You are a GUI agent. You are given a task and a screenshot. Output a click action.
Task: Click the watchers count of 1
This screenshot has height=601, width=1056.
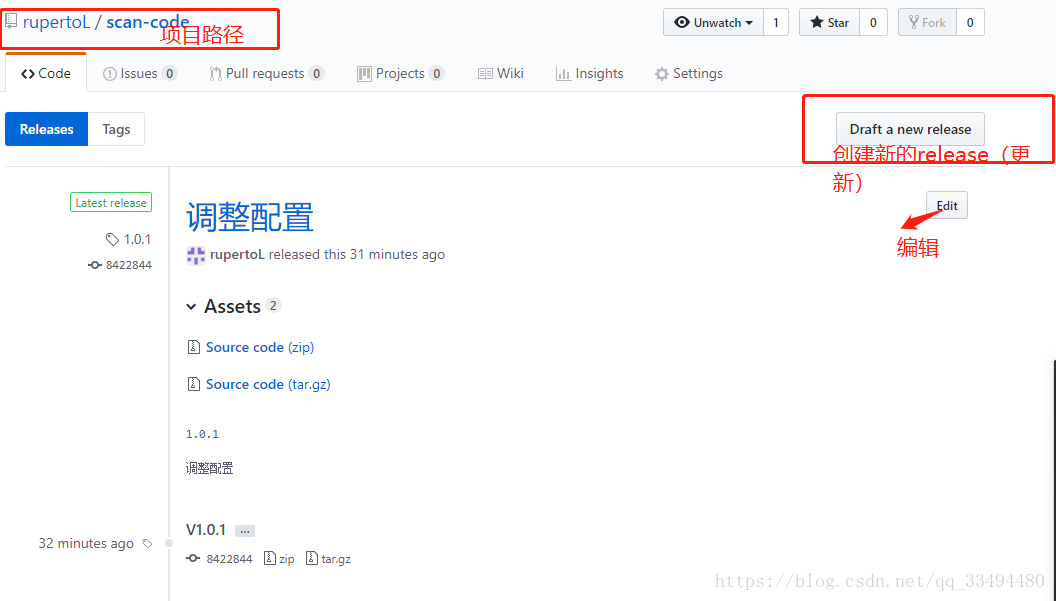[776, 22]
